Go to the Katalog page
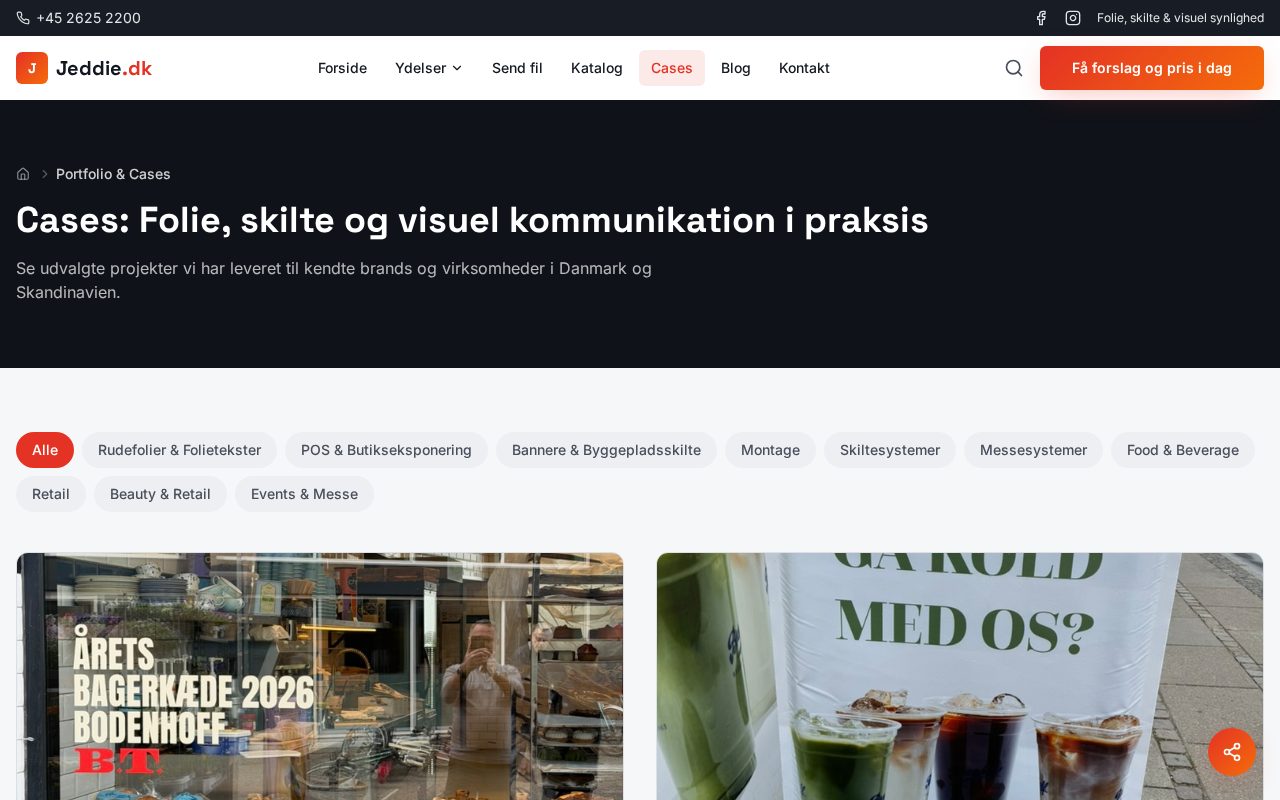The image size is (1280, 800). 596,68
